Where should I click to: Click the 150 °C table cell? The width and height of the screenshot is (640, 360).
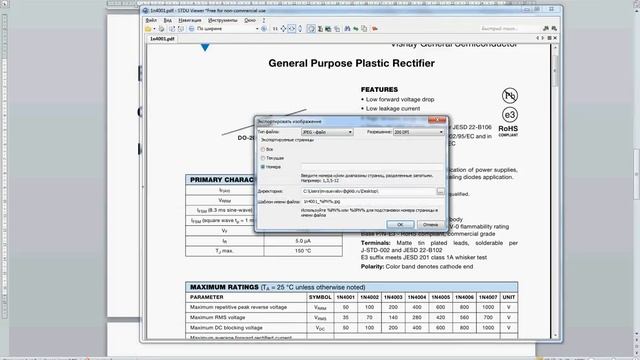[x=303, y=251]
